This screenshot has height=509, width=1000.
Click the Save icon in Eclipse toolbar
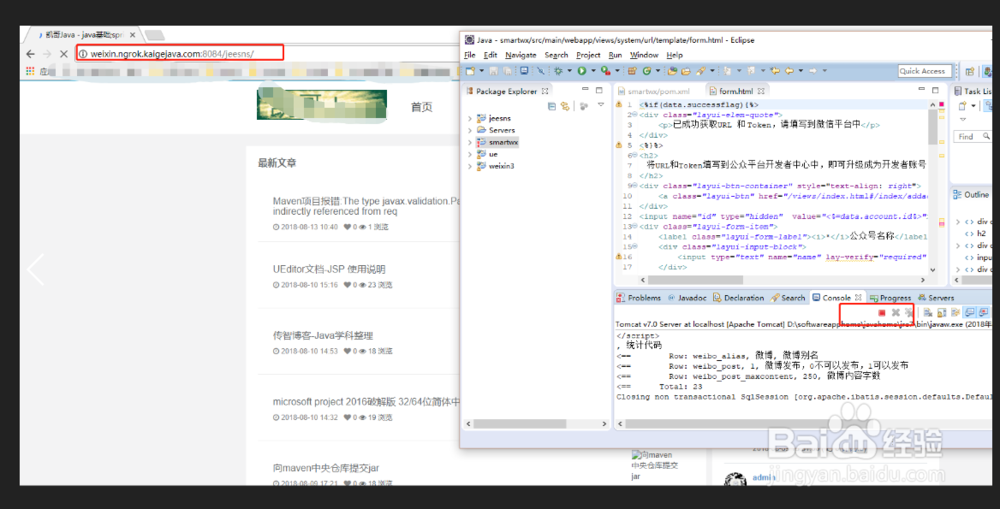(x=494, y=71)
